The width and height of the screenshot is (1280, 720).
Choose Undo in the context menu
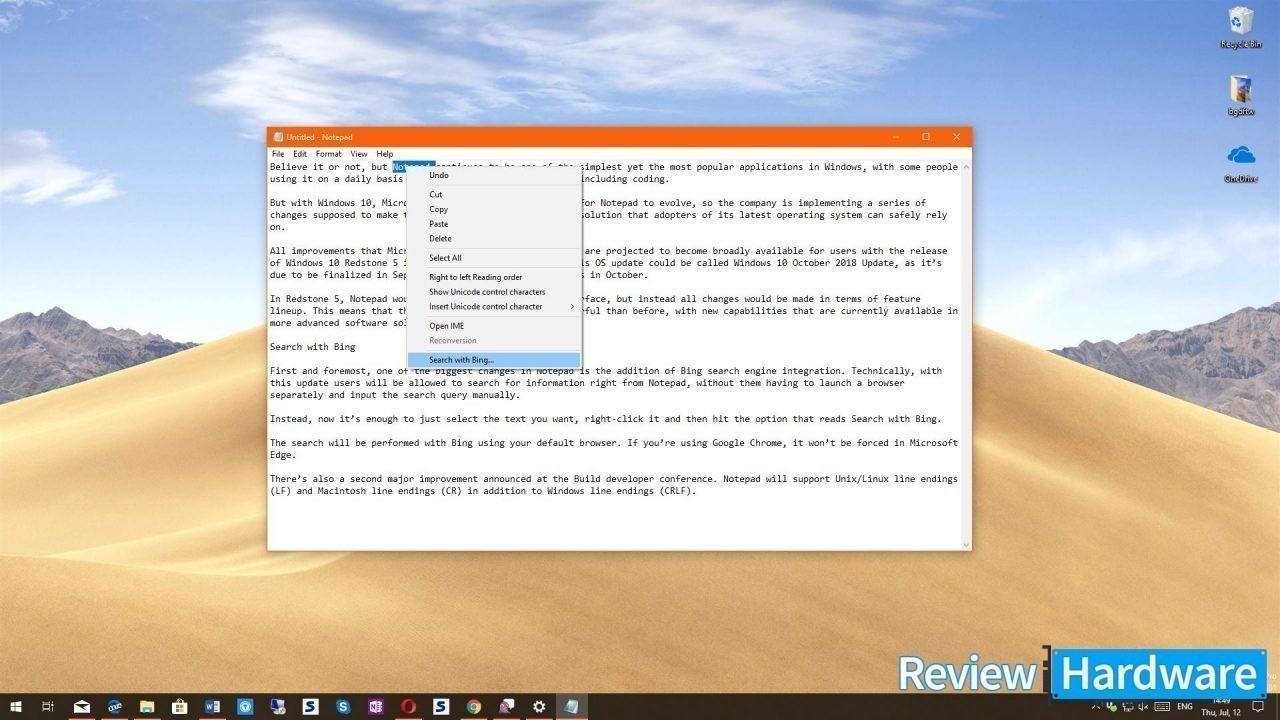click(494, 175)
